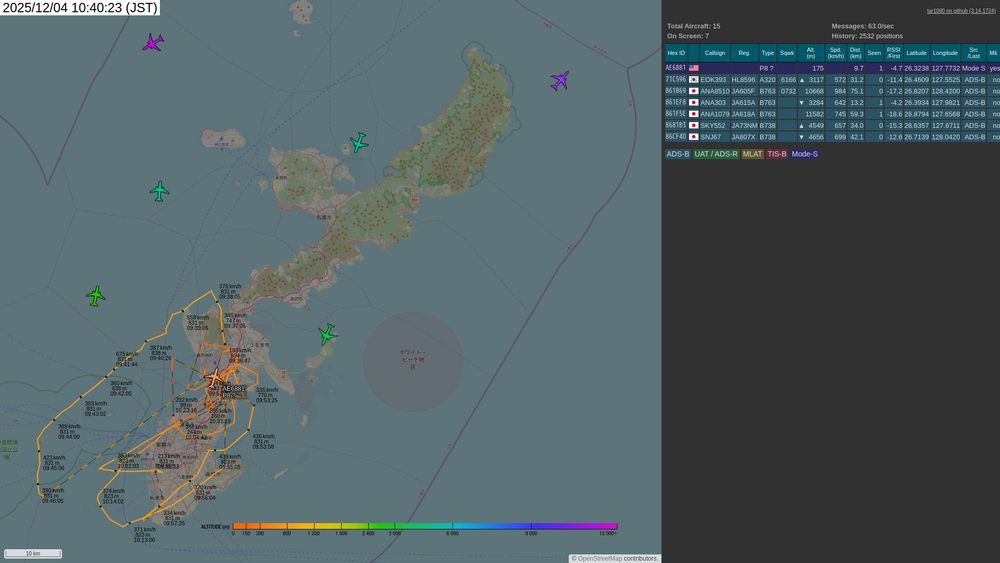1000x563 pixels.
Task: Sort table by RSSI column
Action: pos(893,53)
